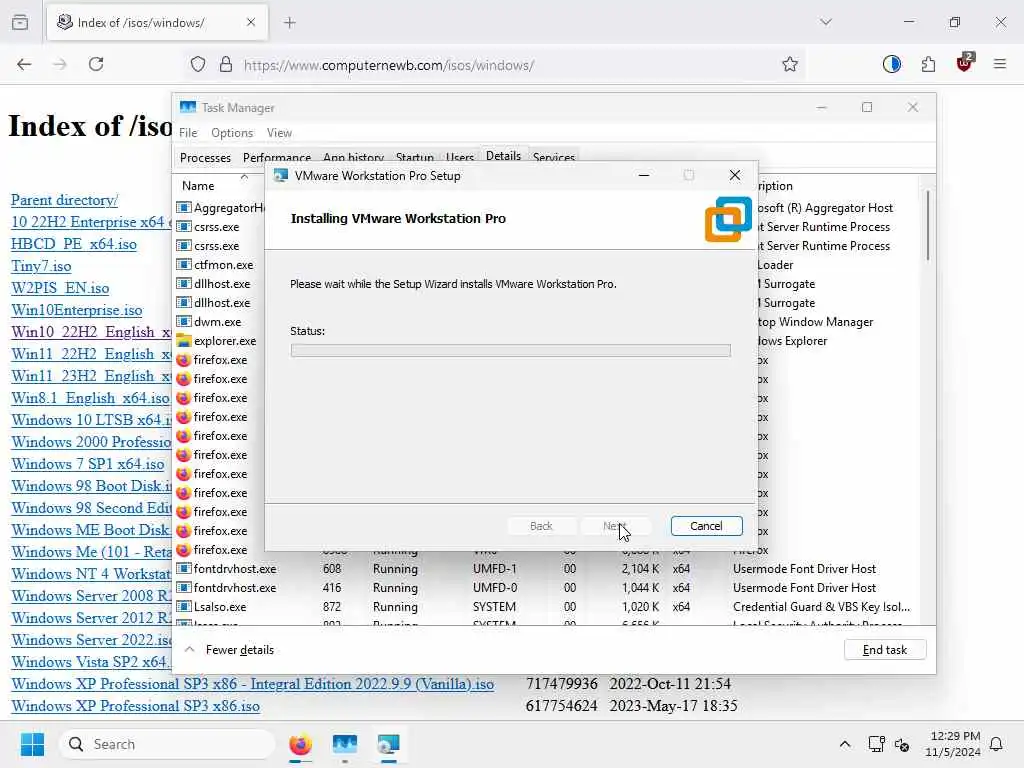1024x768 pixels.
Task: Click the muted volume tray icon
Action: (902, 744)
